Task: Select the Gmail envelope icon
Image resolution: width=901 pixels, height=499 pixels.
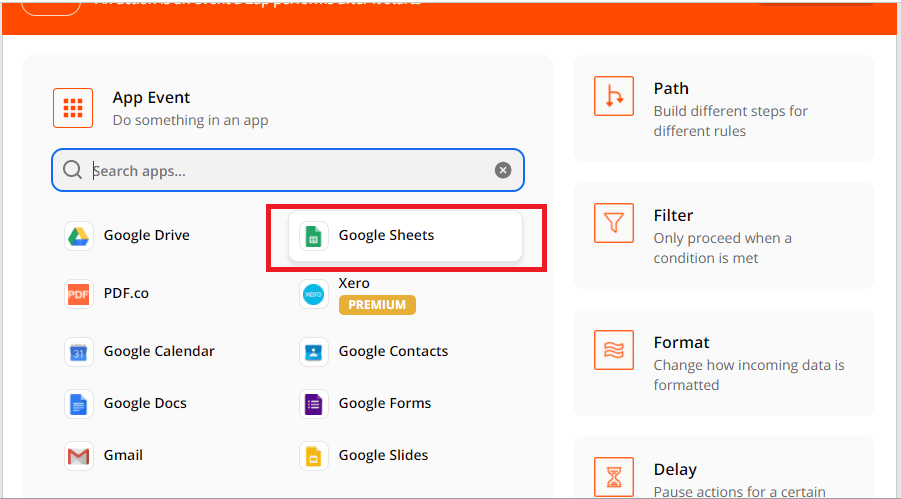Action: point(79,456)
